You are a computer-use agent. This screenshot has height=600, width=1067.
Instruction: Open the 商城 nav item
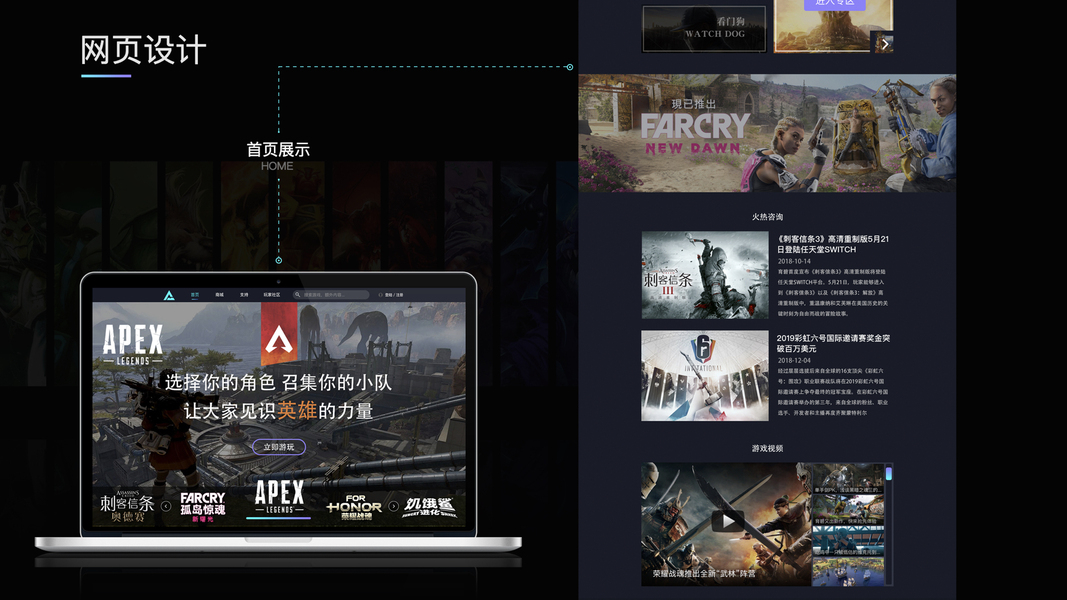click(x=219, y=295)
